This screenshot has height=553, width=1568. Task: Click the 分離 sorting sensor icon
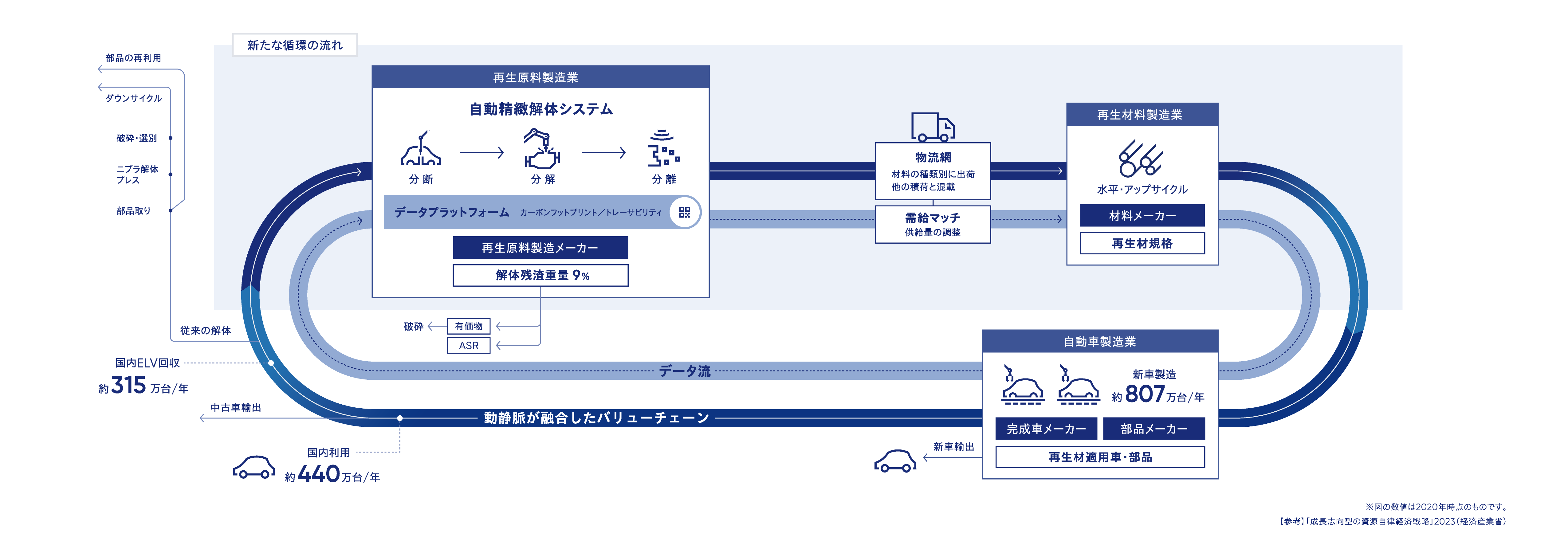pos(663,148)
